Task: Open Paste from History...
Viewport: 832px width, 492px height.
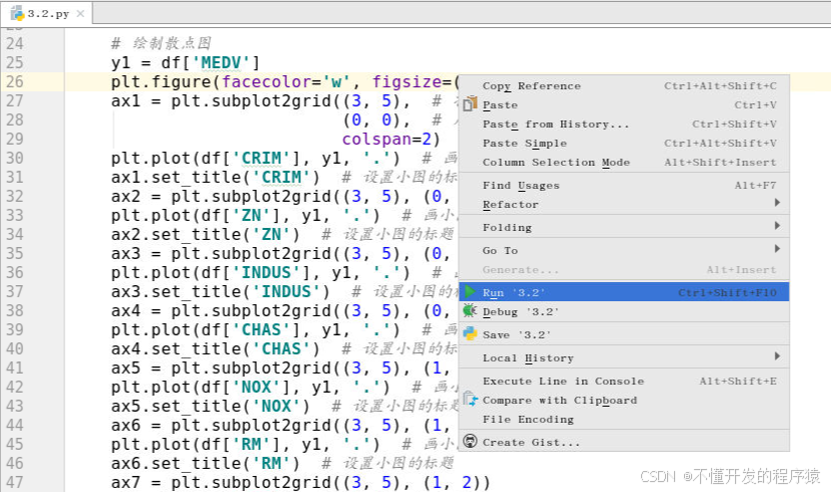Action: tap(623, 124)
